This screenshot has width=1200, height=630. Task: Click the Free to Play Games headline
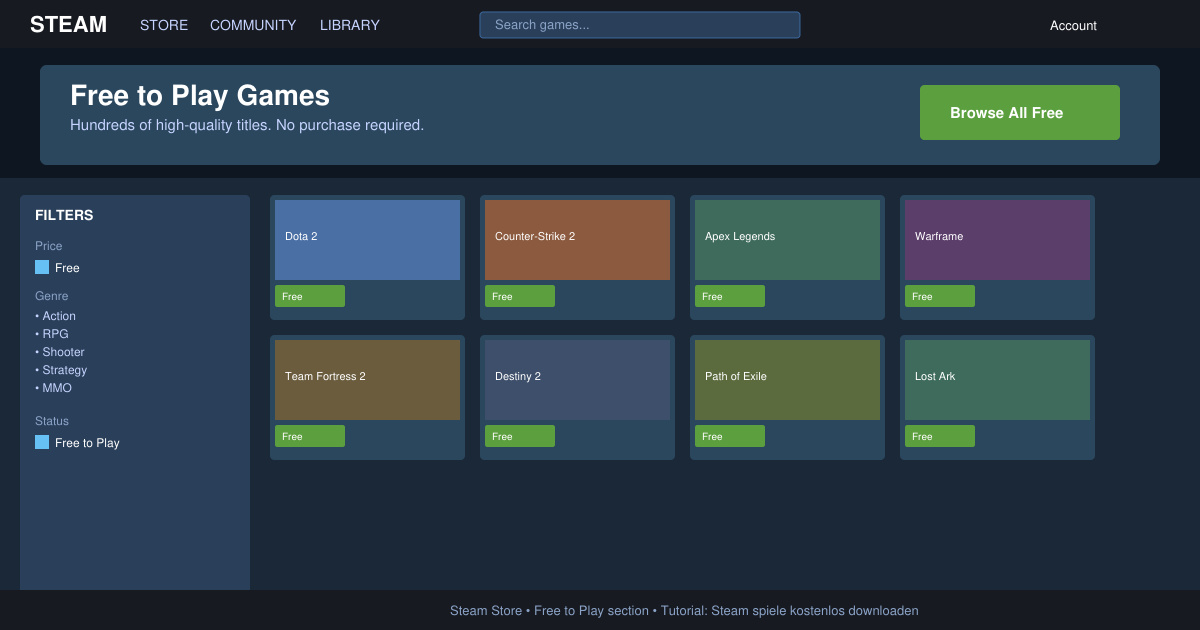(x=200, y=96)
